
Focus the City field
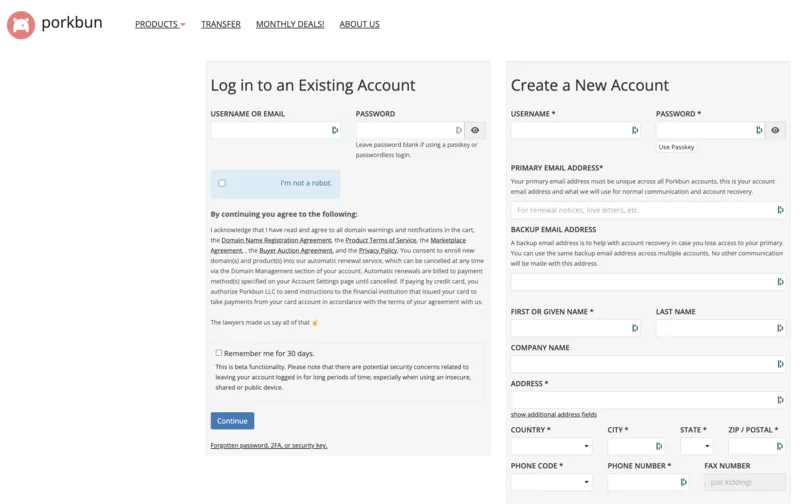click(636, 446)
